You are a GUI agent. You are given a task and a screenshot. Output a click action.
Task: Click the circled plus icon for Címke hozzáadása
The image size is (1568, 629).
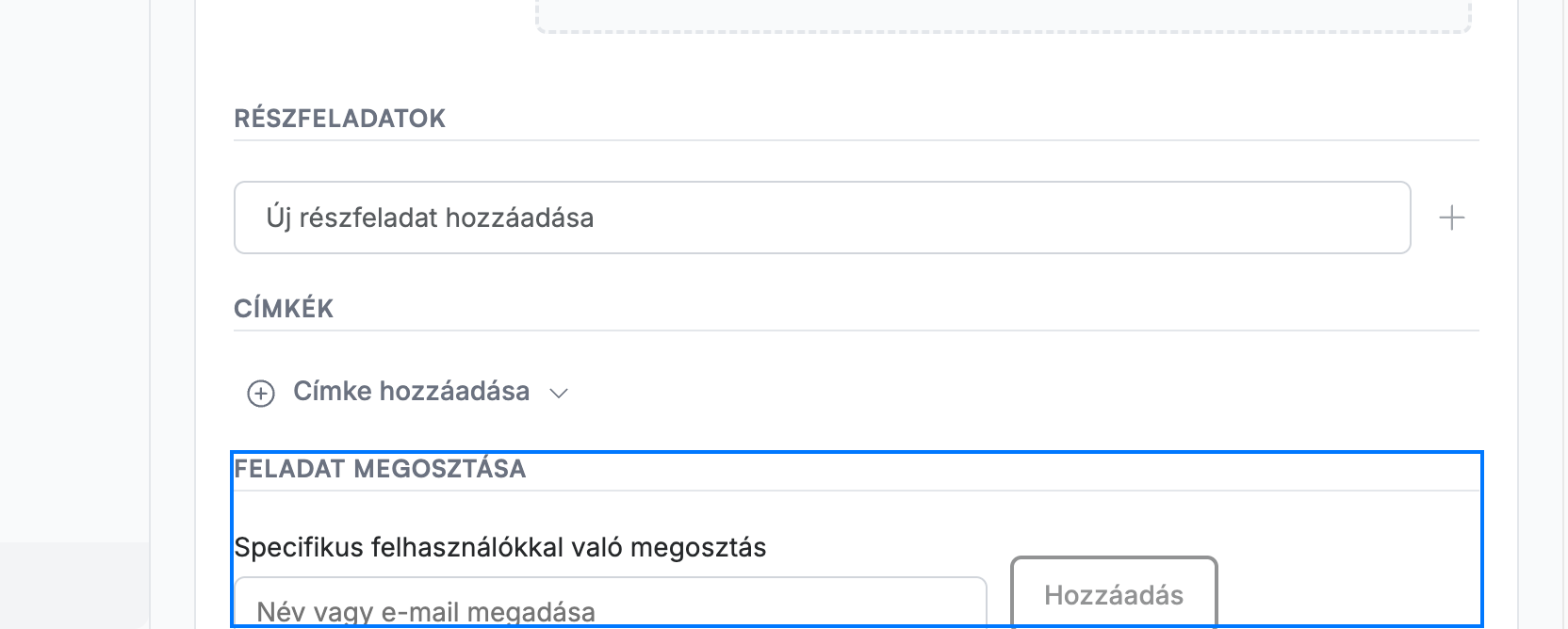click(261, 393)
